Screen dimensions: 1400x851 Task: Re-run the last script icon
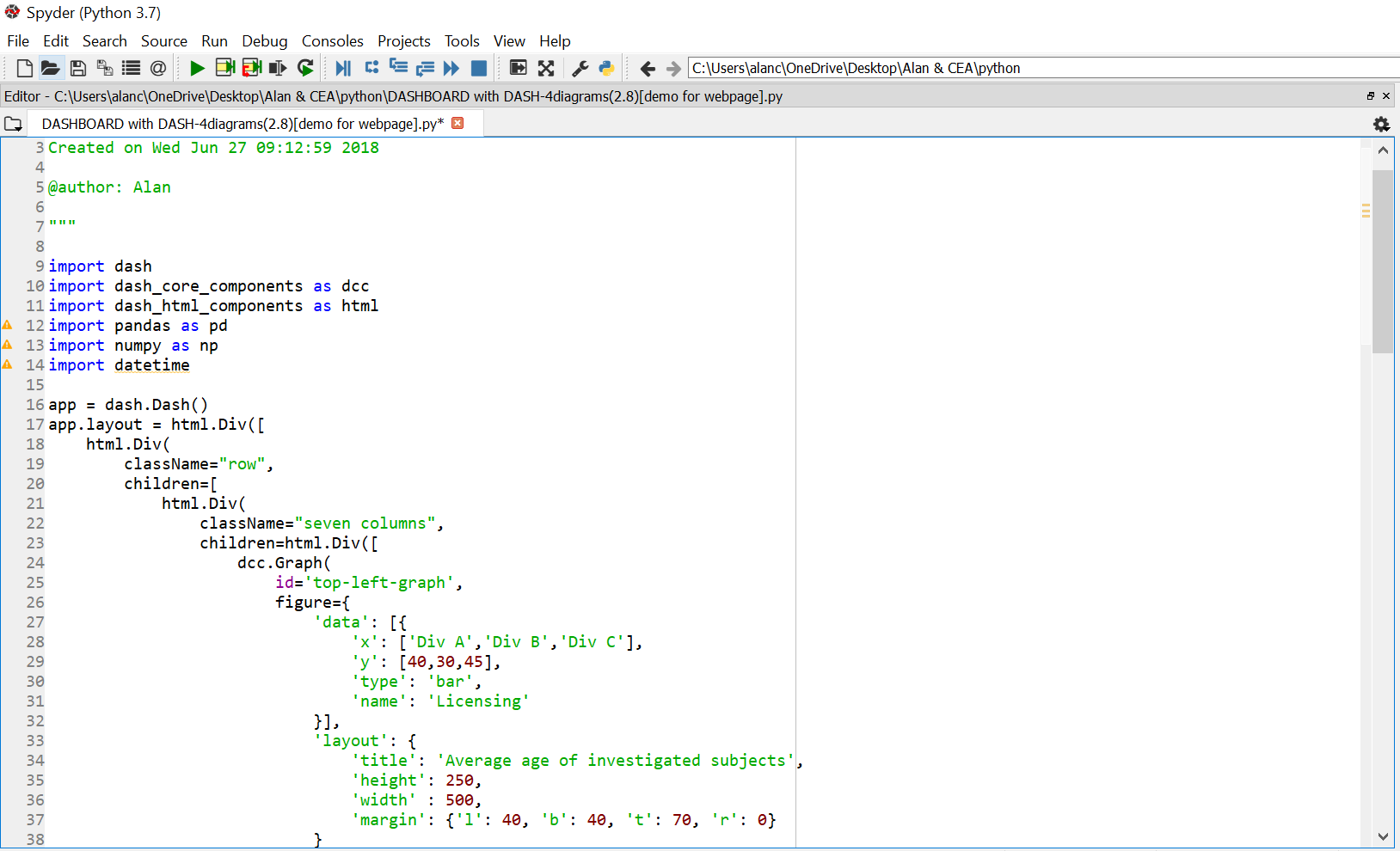coord(305,68)
